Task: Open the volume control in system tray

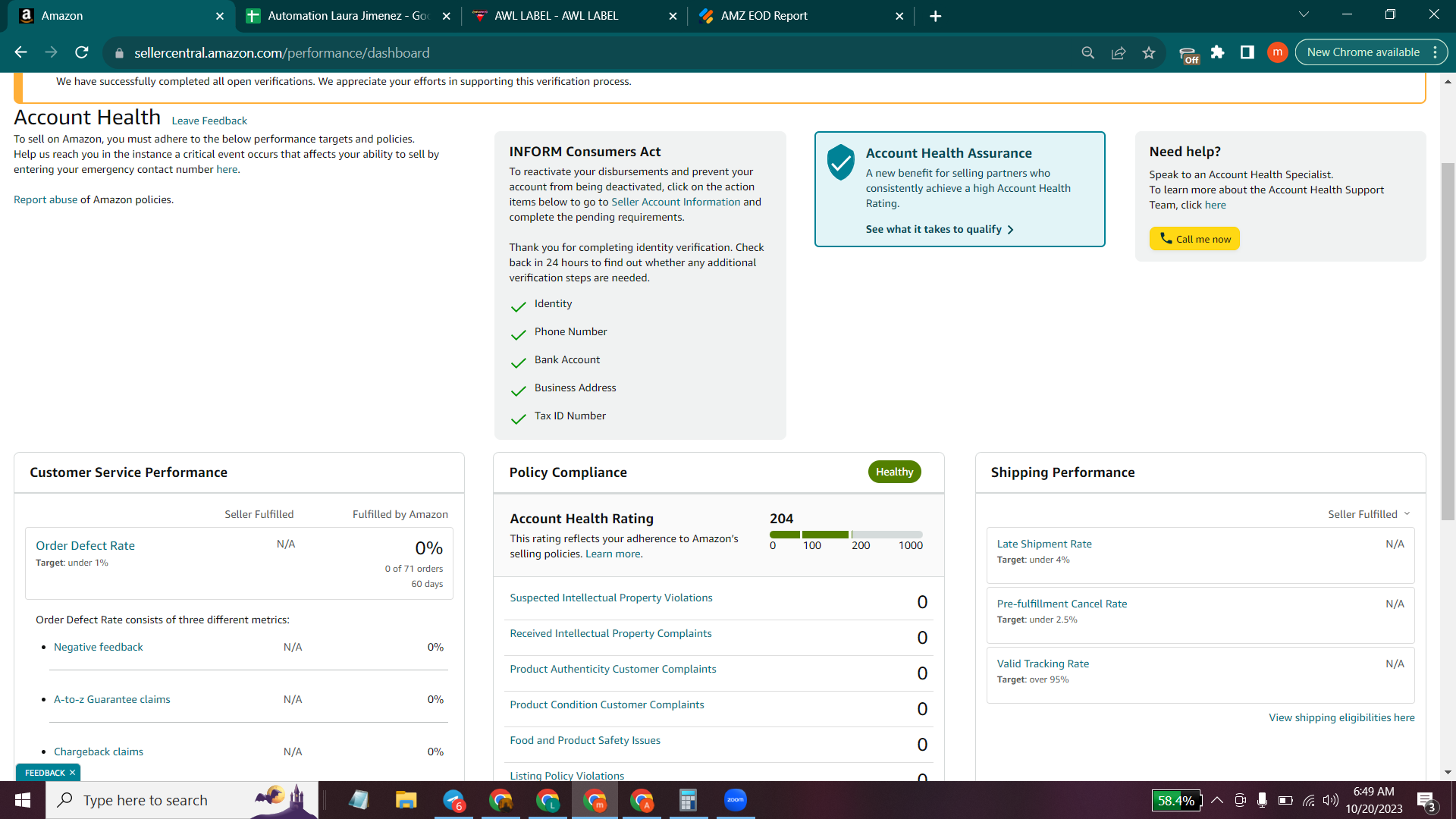Action: [x=1330, y=800]
